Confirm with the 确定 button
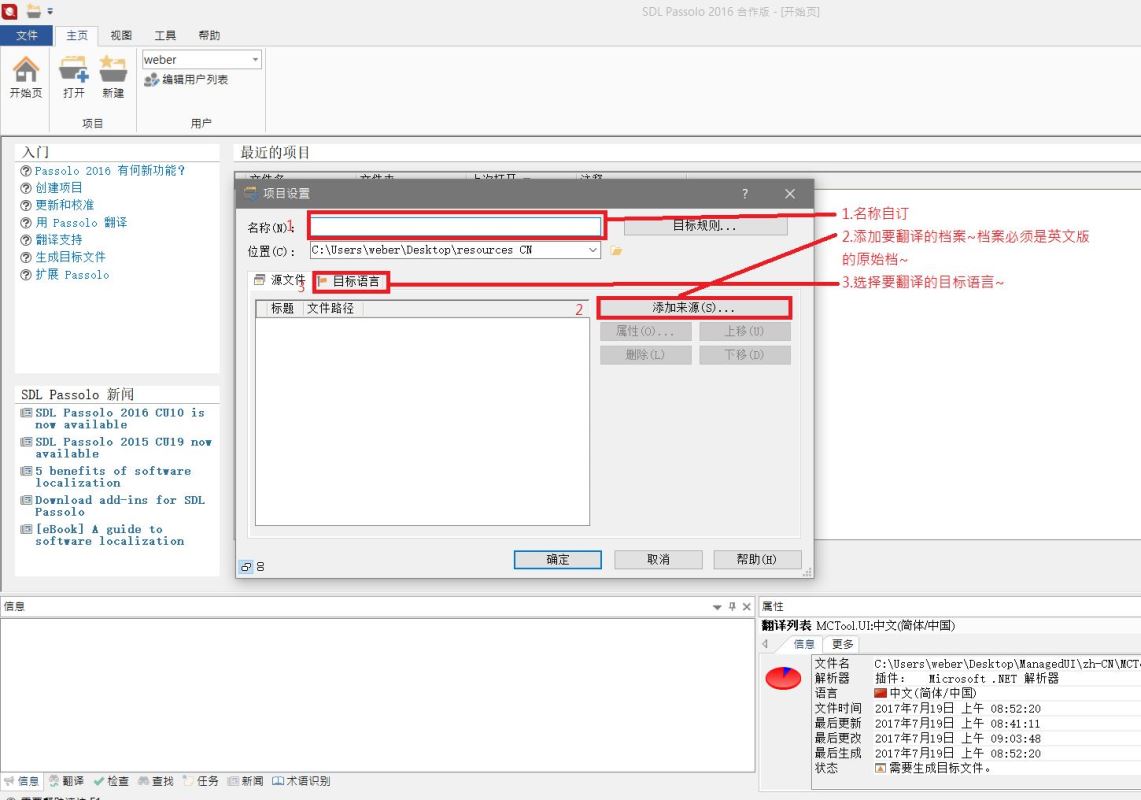The image size is (1141, 800). 557,559
